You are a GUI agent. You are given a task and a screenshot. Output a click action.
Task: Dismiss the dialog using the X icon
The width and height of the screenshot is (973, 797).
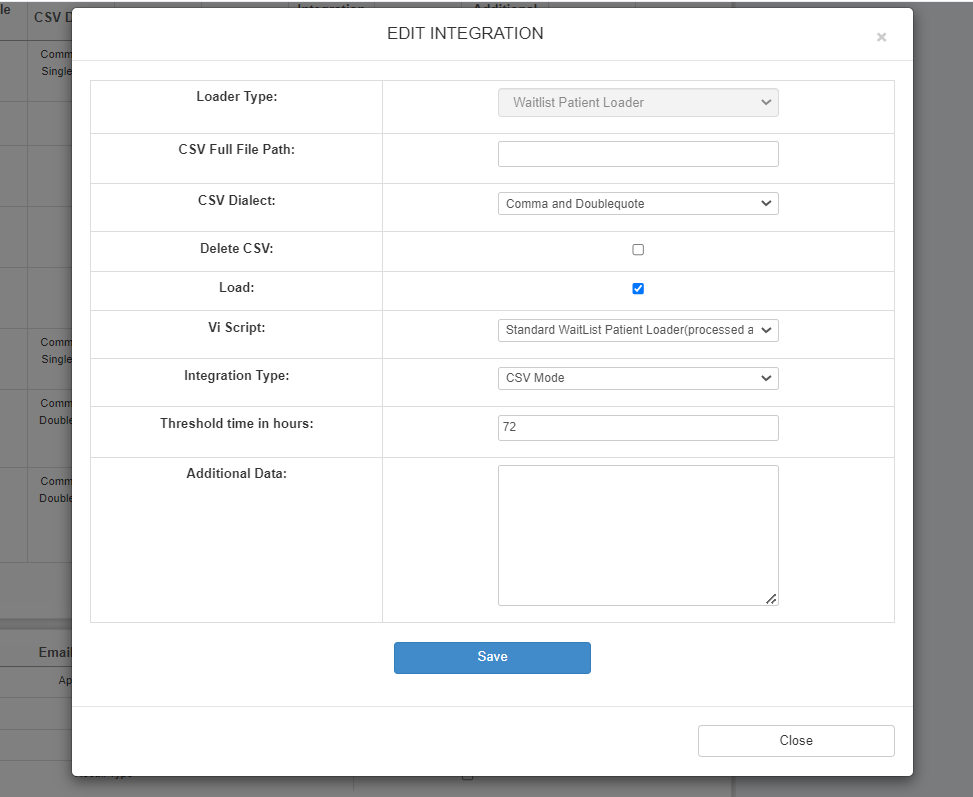pos(881,37)
